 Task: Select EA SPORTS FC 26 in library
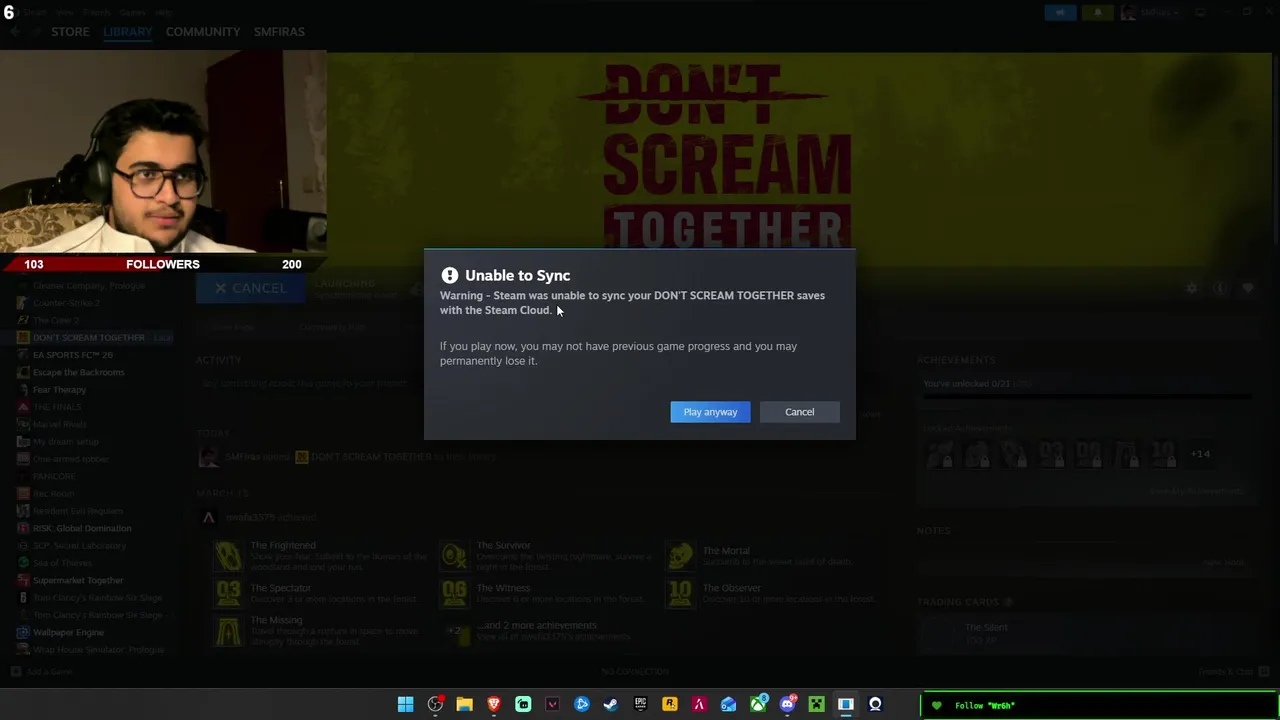pyautogui.click(x=72, y=355)
